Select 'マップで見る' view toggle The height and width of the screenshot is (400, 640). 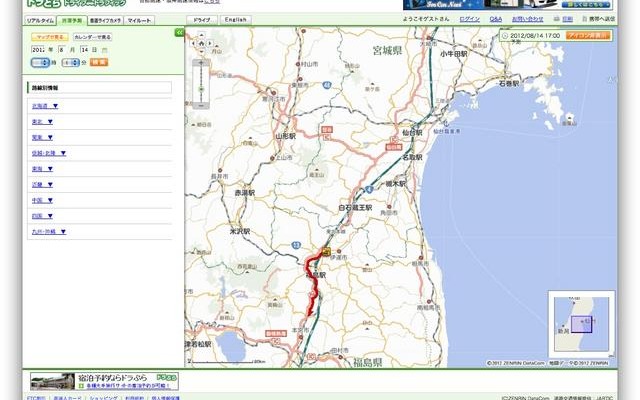click(x=48, y=36)
